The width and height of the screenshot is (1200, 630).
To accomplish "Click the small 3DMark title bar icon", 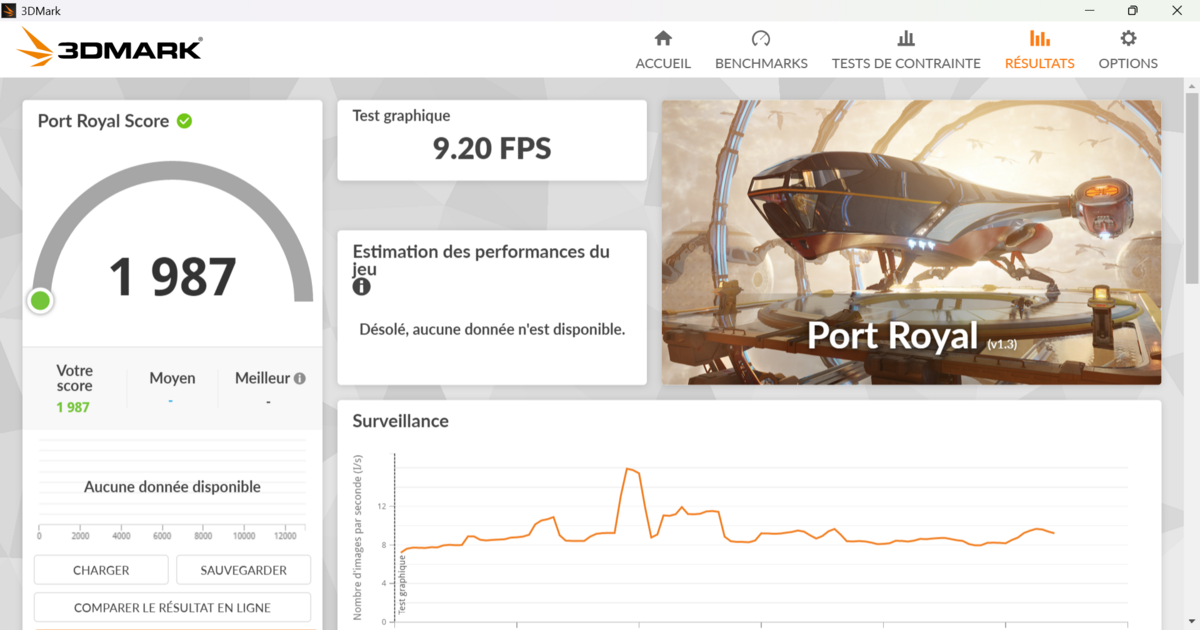I will click(x=10, y=10).
